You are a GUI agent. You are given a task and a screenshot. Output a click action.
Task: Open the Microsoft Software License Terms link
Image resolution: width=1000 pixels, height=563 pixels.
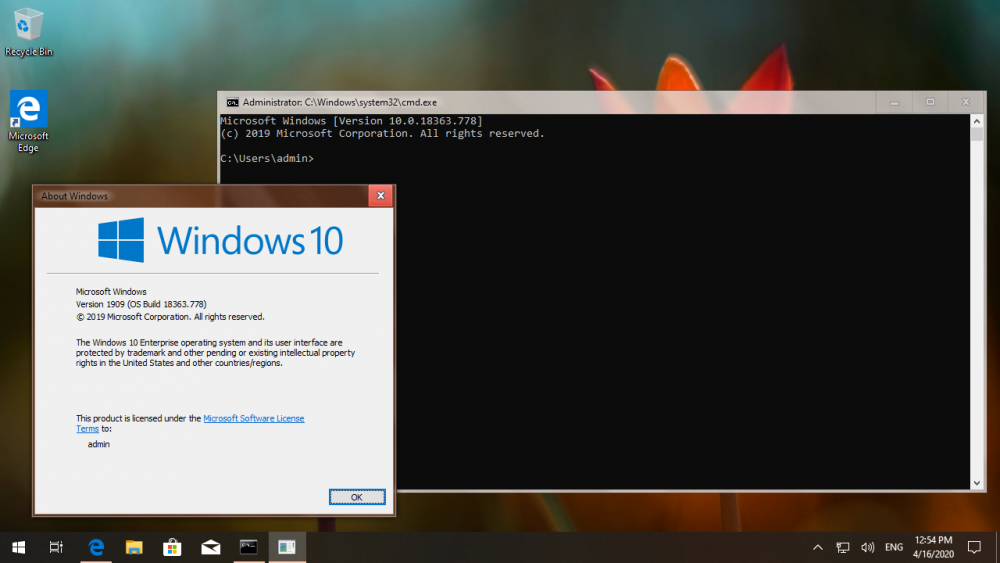click(253, 418)
